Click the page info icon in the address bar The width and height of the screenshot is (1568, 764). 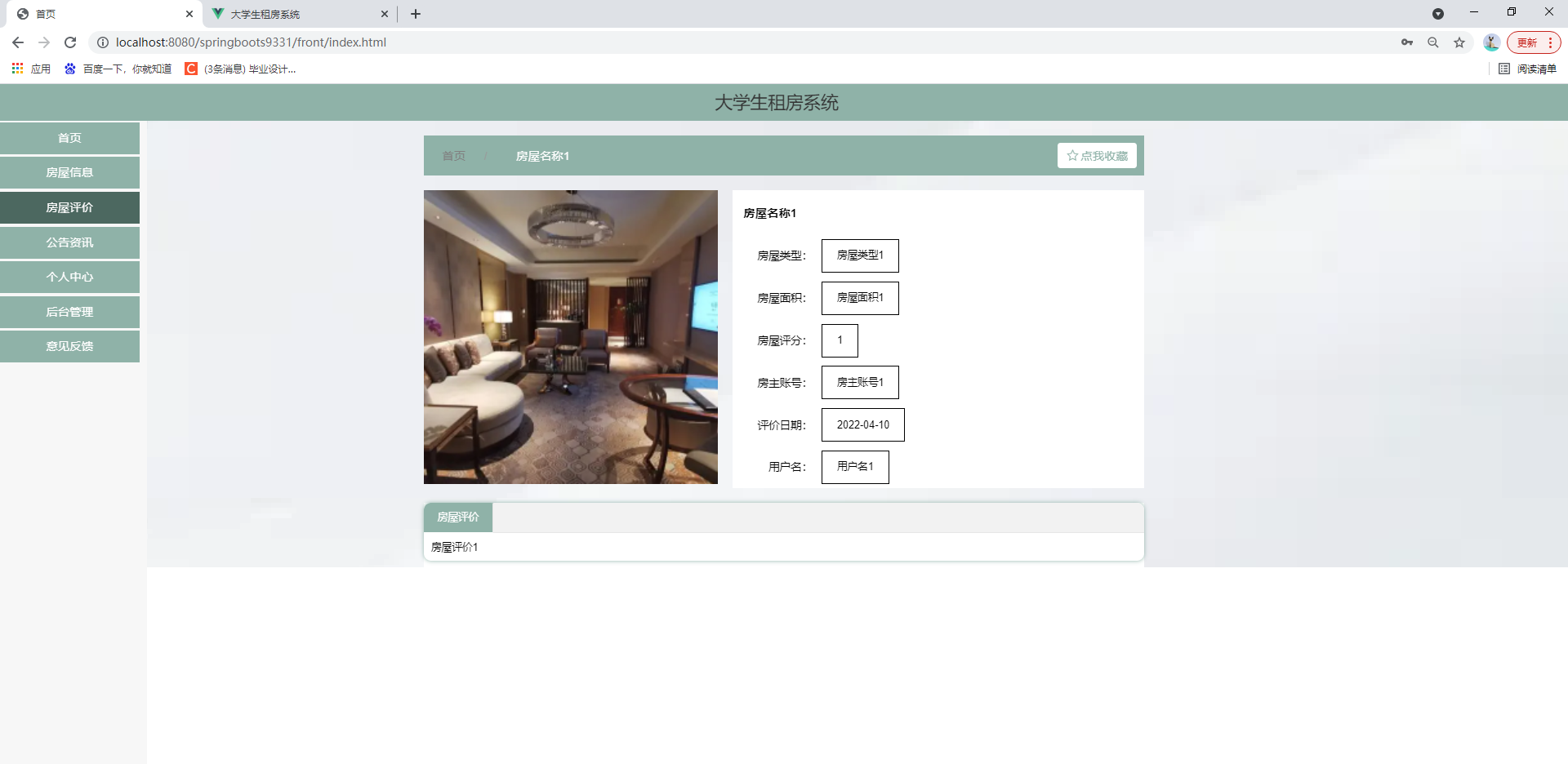coord(101,42)
